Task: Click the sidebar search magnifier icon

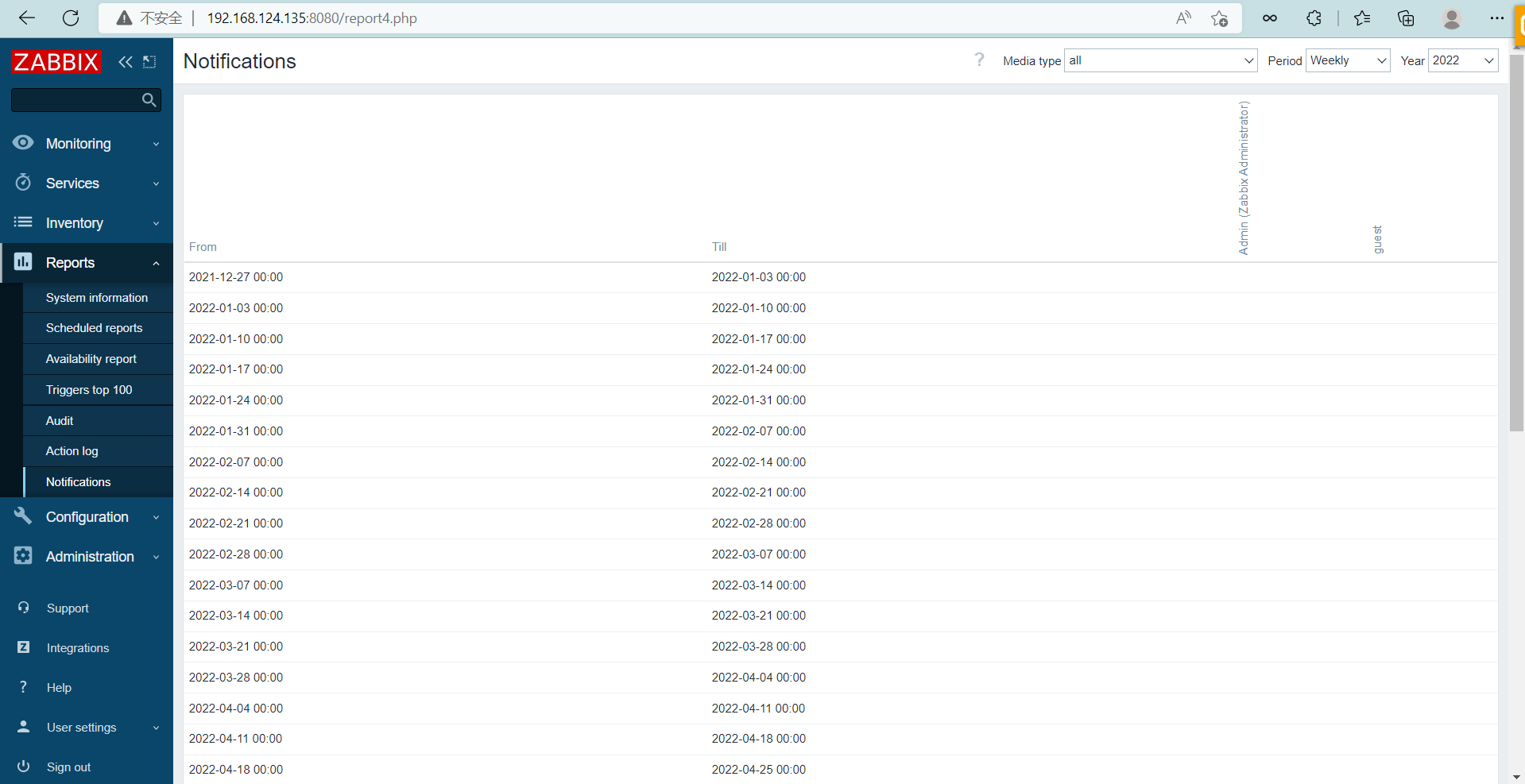Action: coord(149,100)
